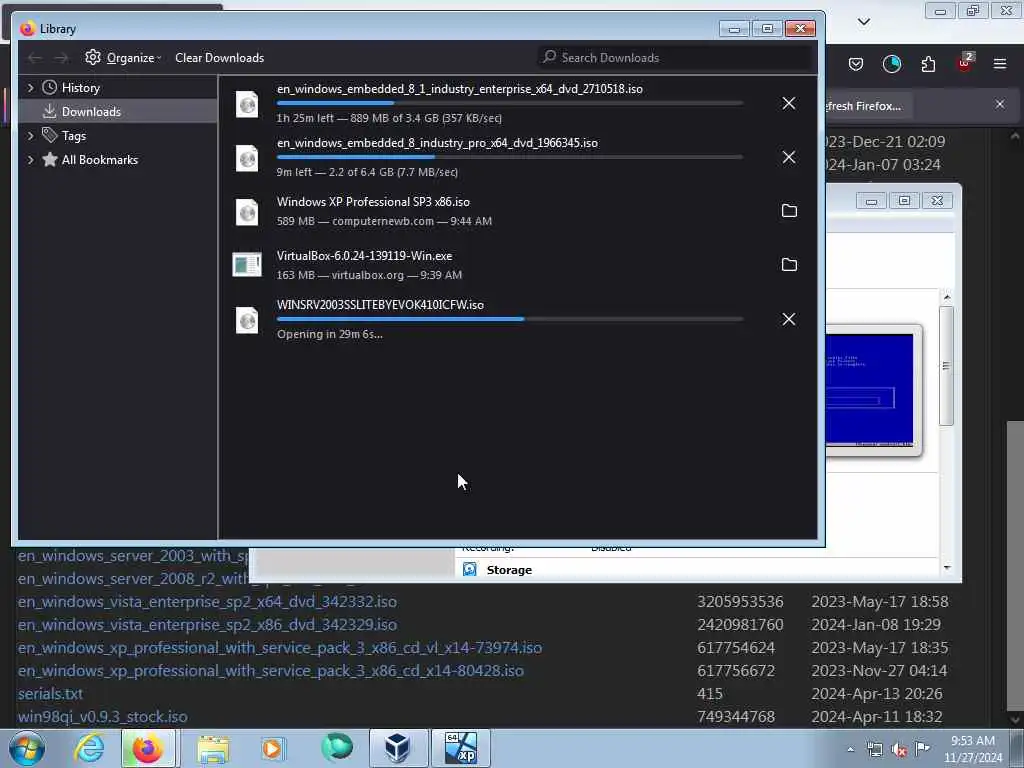Click the Refresh Firefox button
The width and height of the screenshot is (1024, 768).
tap(867, 106)
